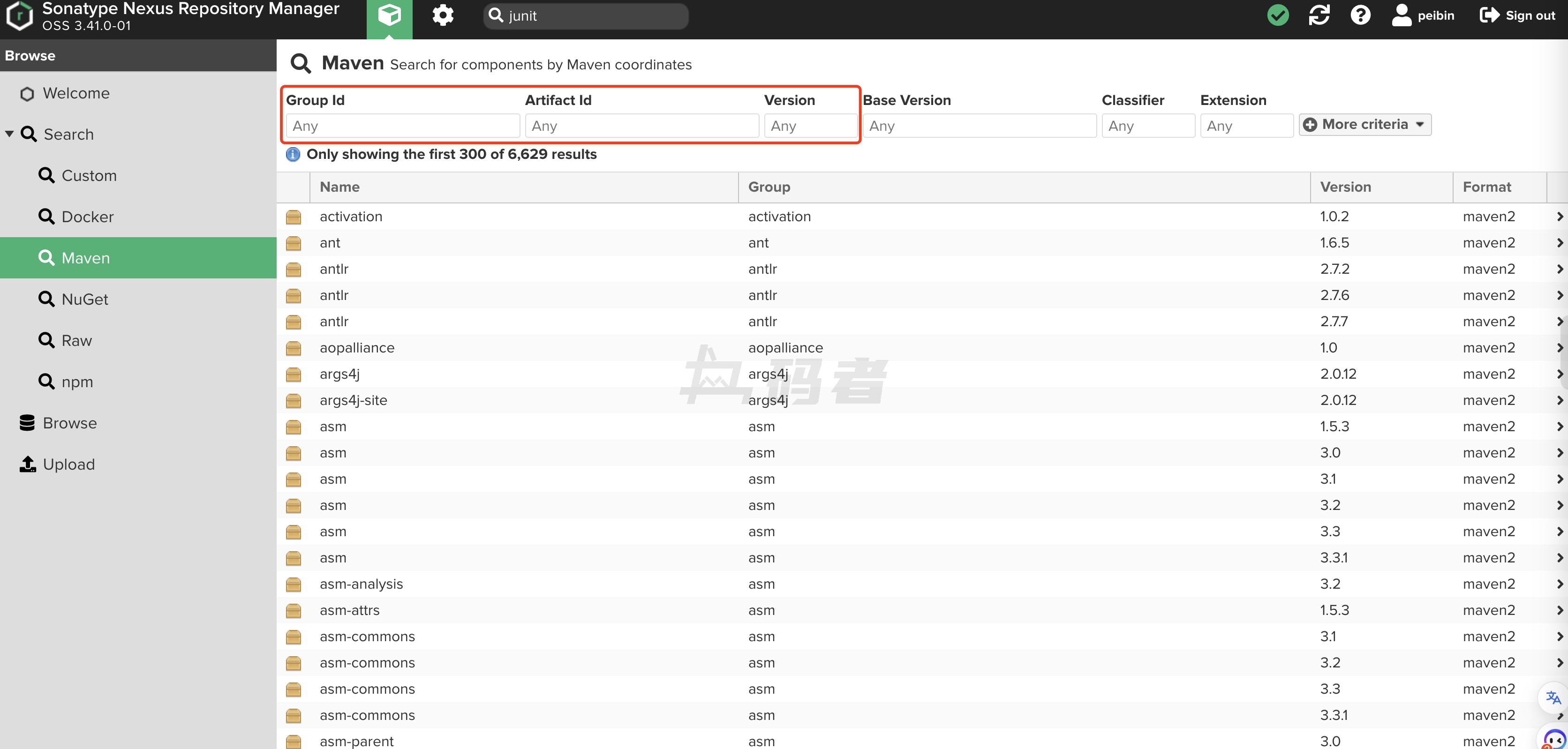Click the activation component package icon

click(294, 217)
